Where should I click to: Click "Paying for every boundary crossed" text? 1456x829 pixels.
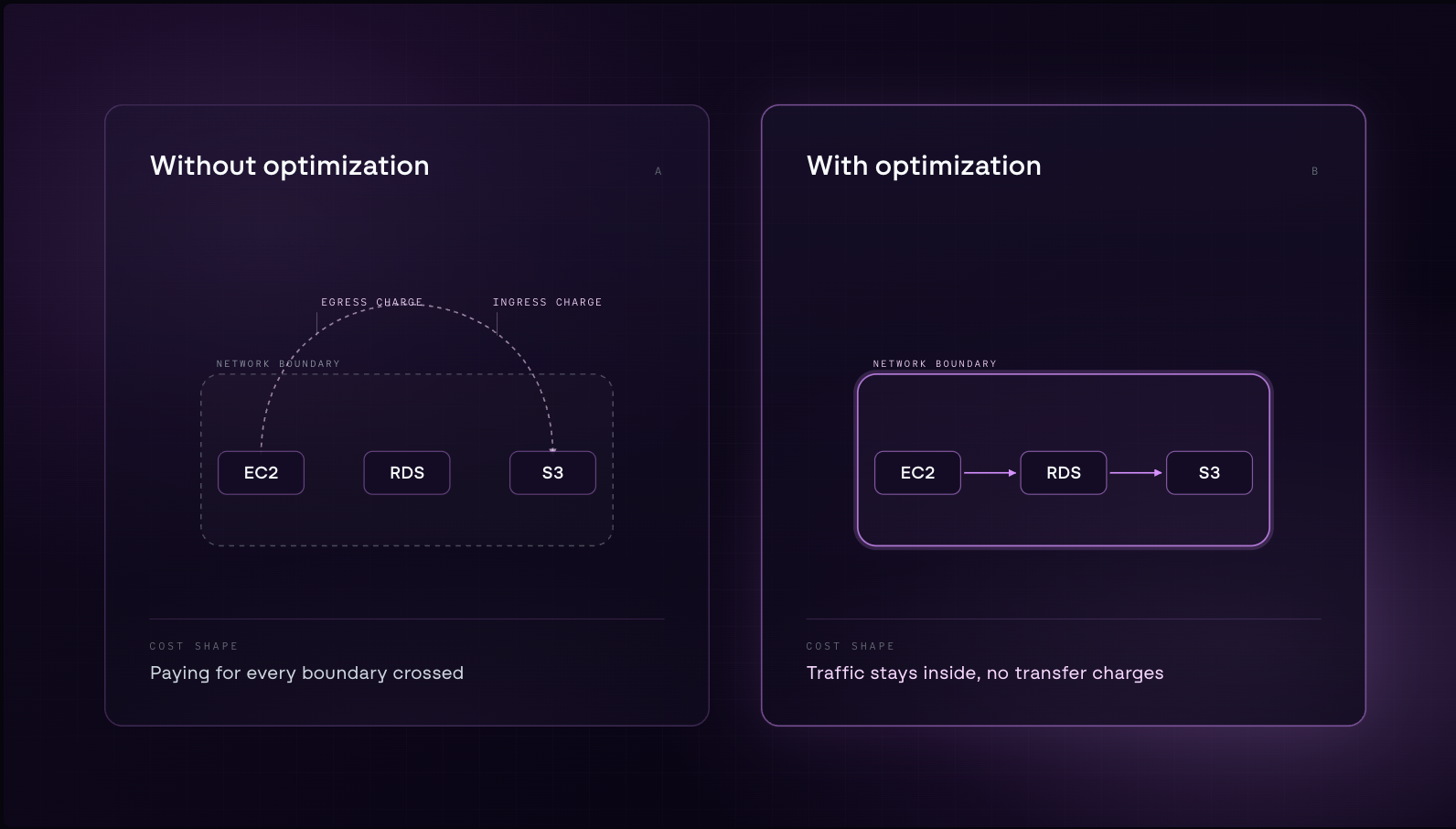coord(306,673)
